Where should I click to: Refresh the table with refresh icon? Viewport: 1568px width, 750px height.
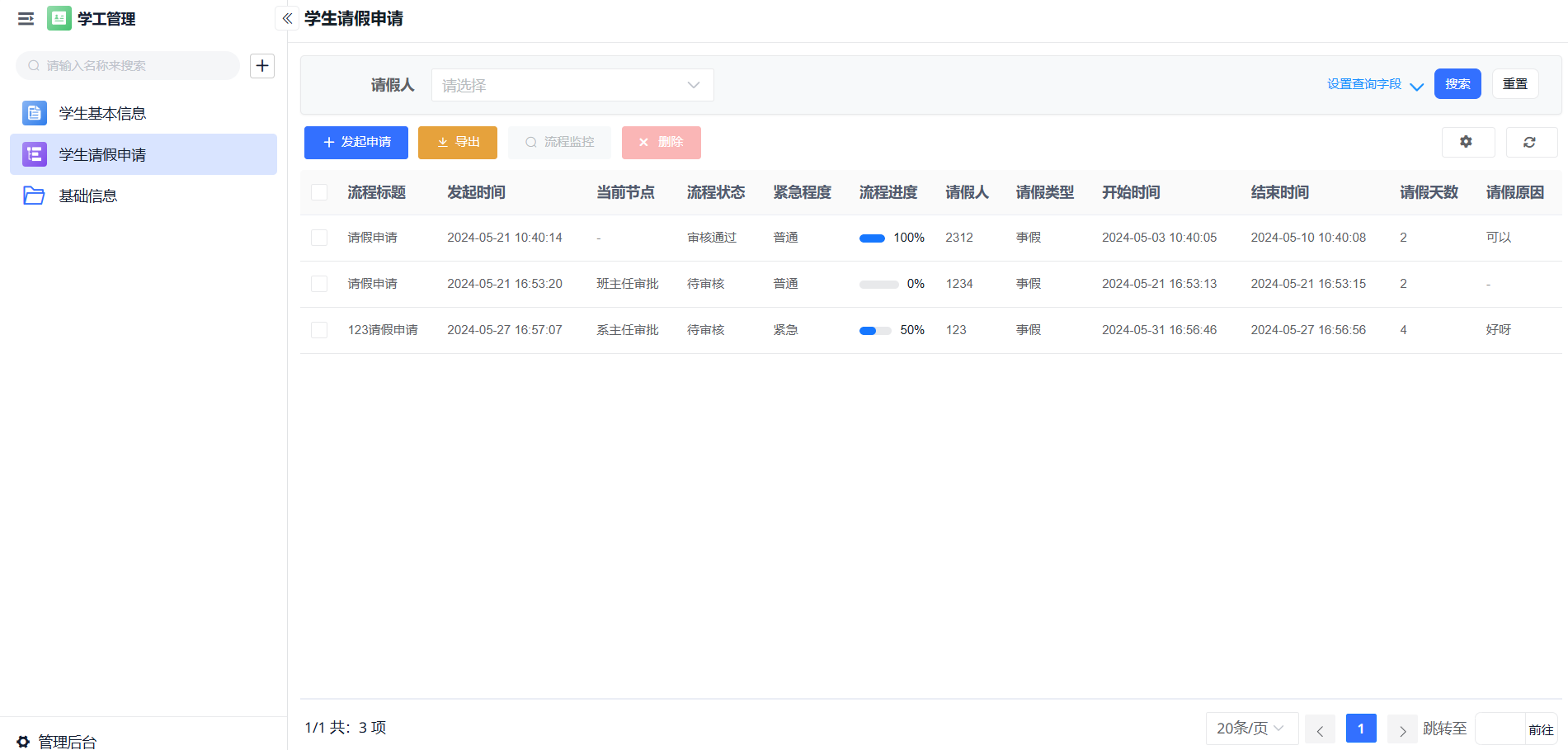pyautogui.click(x=1529, y=142)
